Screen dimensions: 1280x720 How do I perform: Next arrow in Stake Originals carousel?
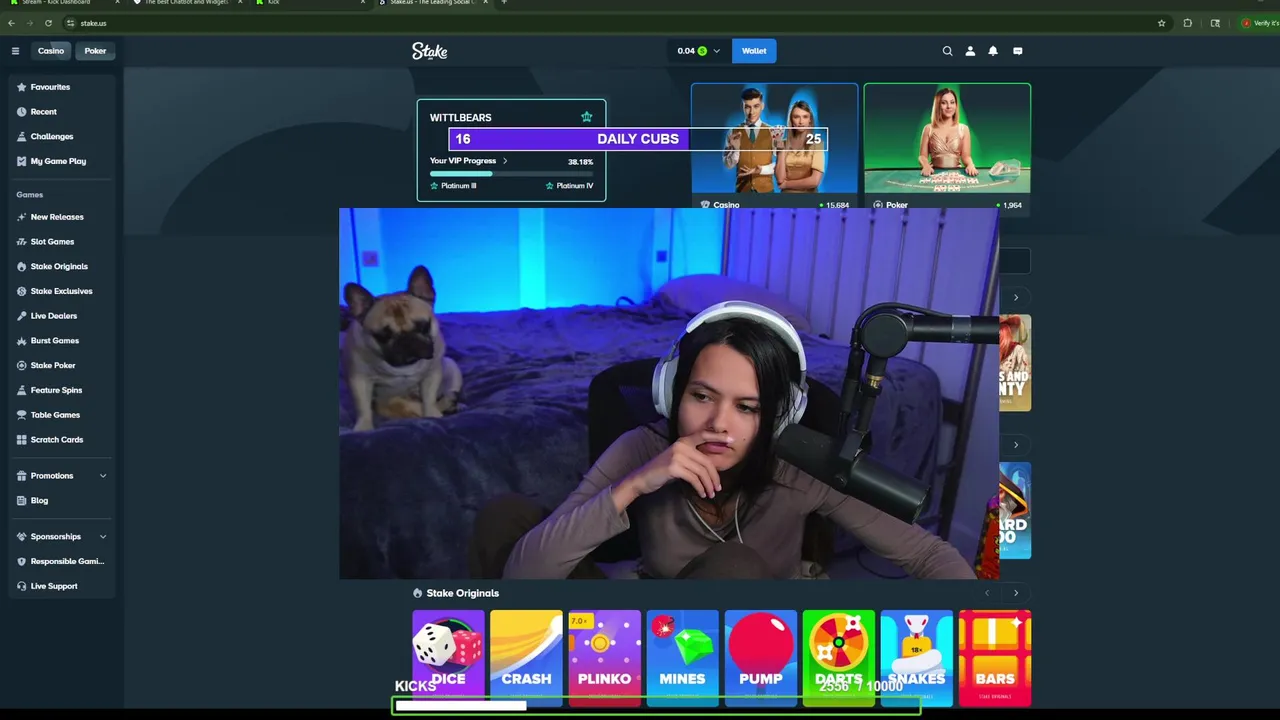pyautogui.click(x=1016, y=593)
